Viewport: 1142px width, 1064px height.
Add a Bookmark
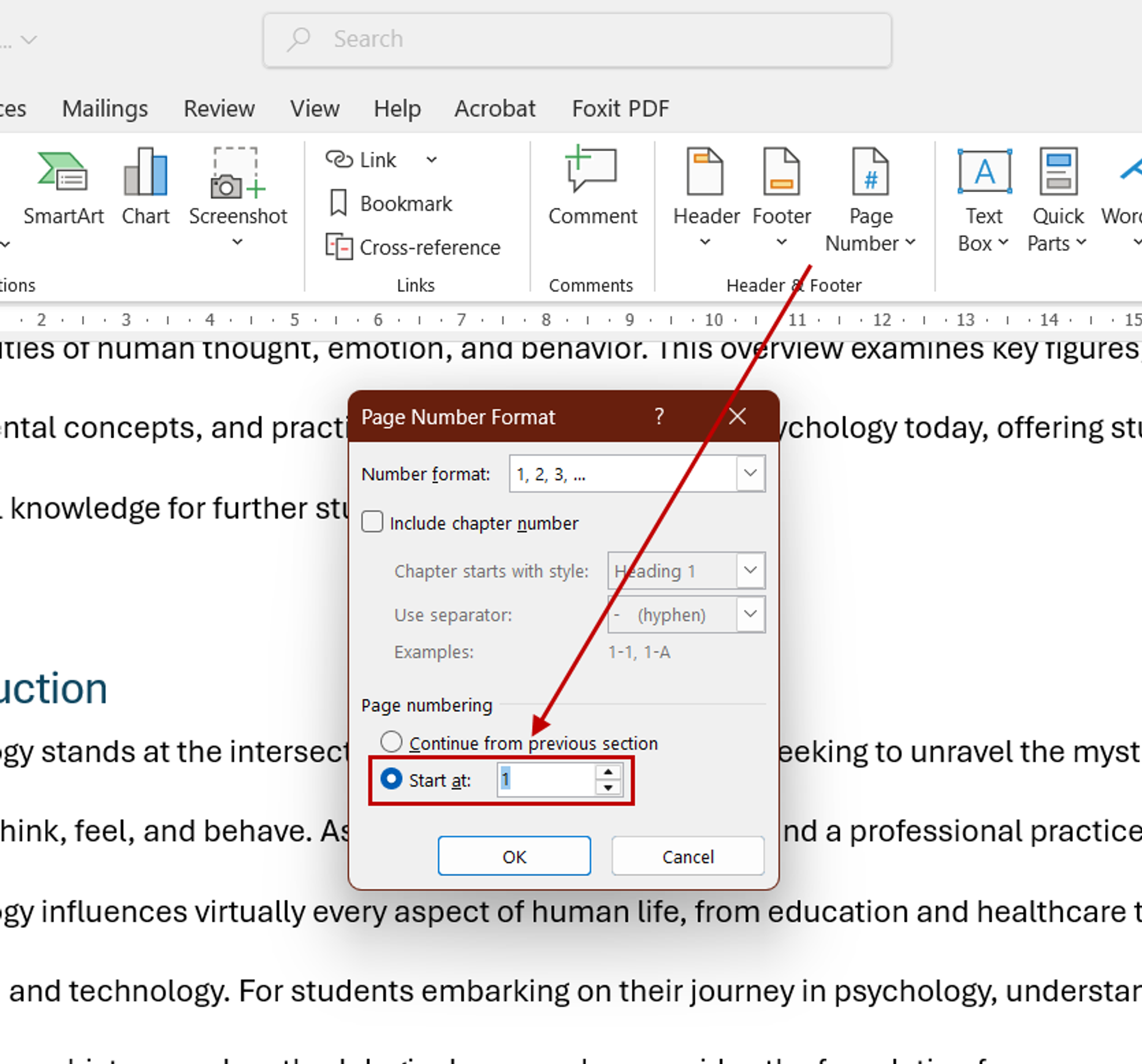click(x=390, y=203)
